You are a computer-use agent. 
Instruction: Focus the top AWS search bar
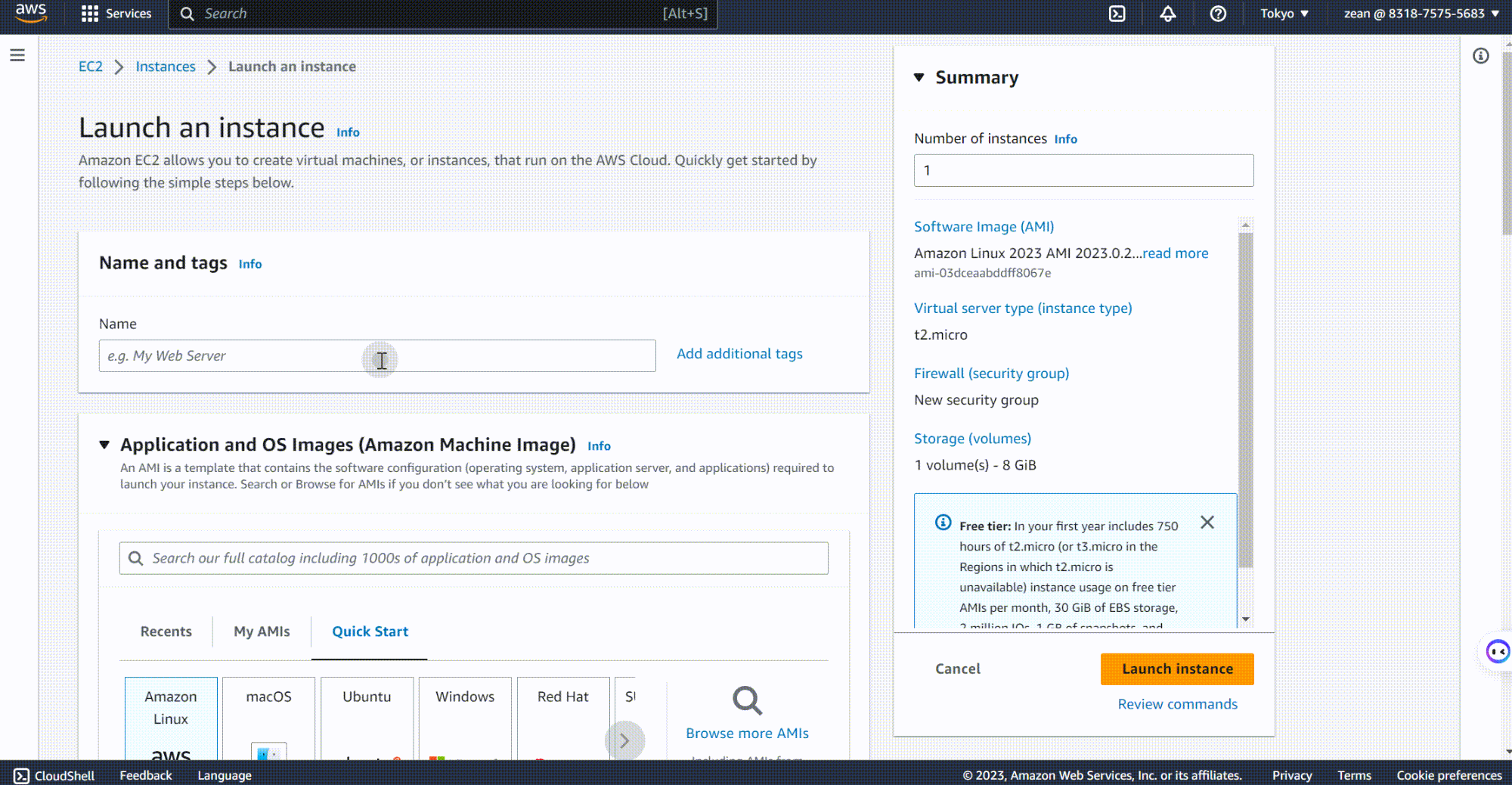click(x=443, y=14)
